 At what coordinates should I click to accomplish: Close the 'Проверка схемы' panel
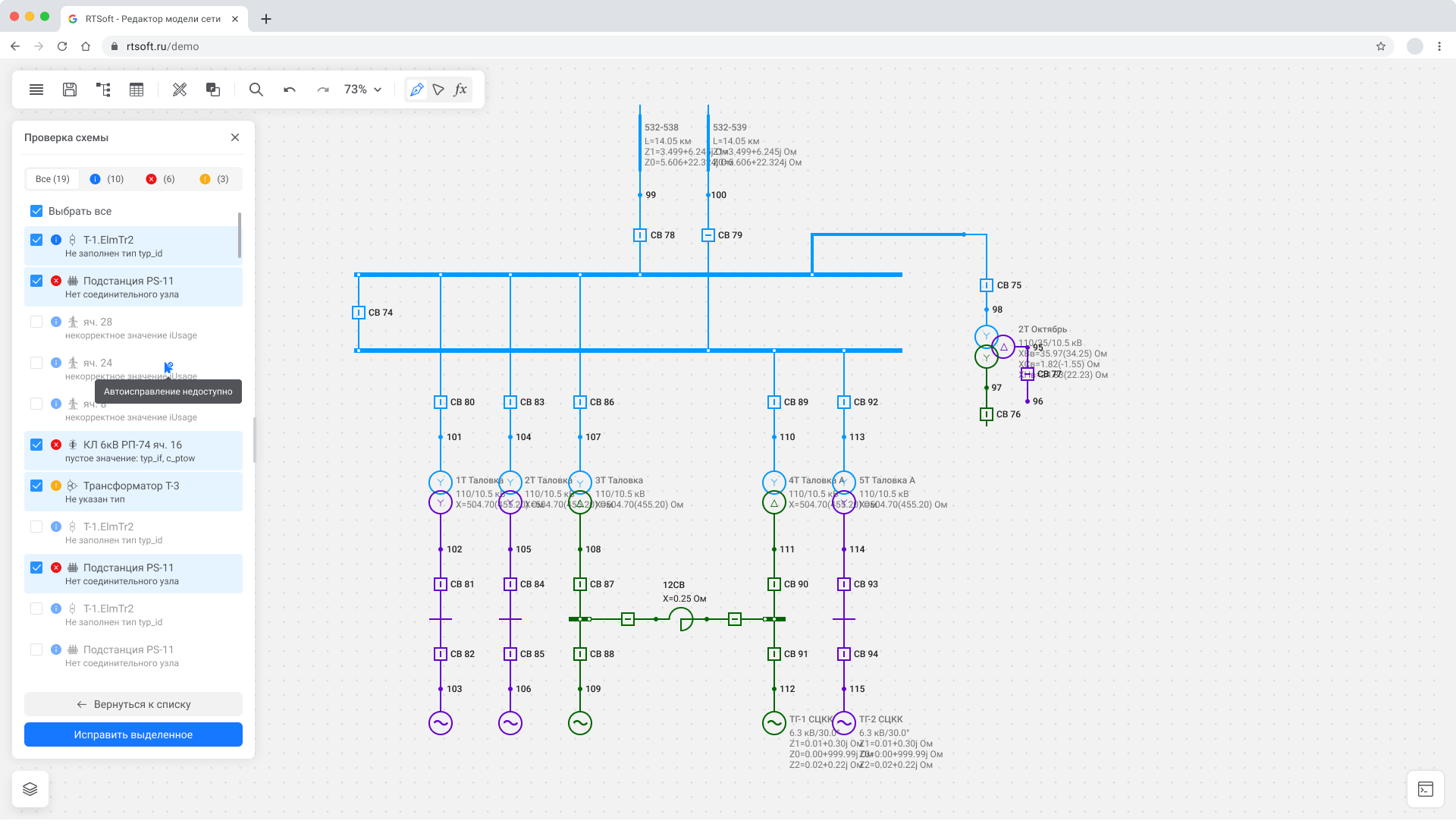point(235,137)
